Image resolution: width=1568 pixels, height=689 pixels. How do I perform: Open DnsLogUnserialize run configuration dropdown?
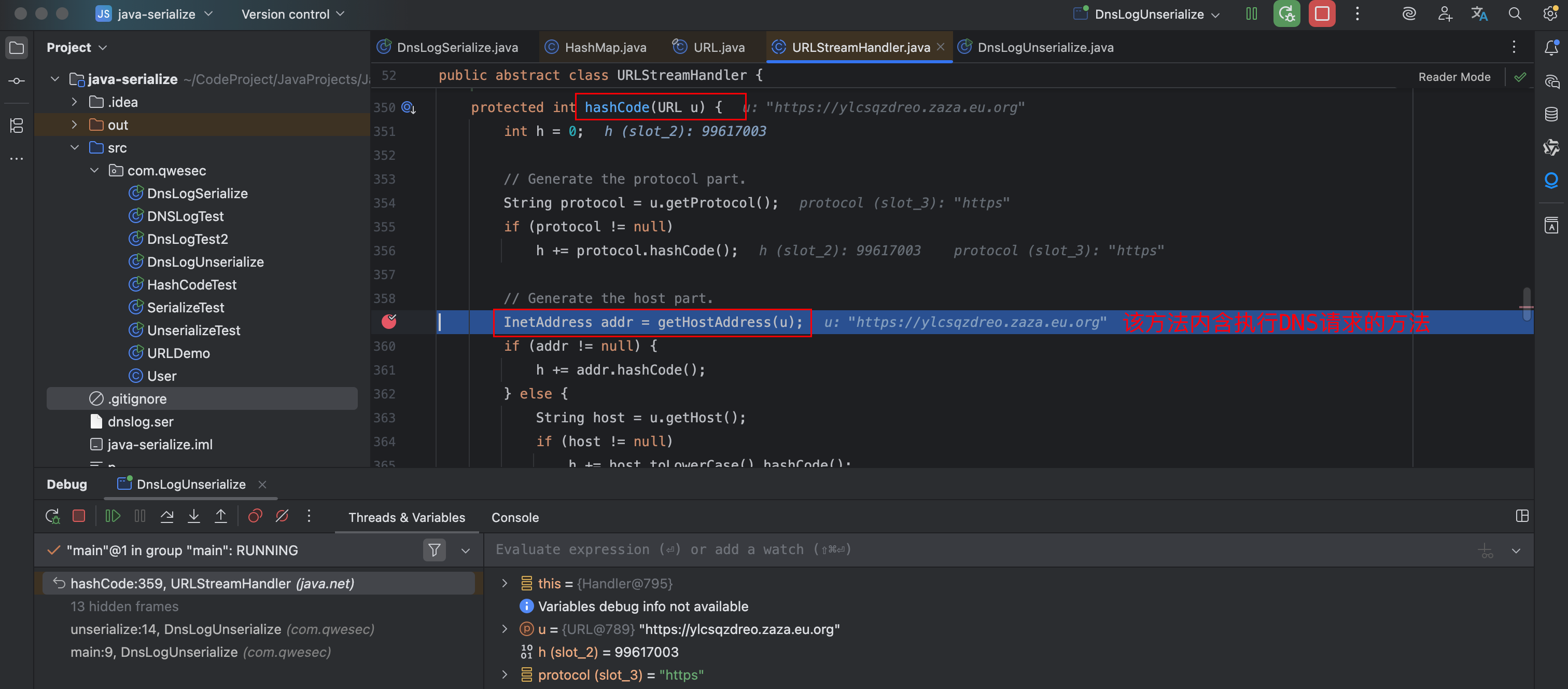tap(1148, 14)
